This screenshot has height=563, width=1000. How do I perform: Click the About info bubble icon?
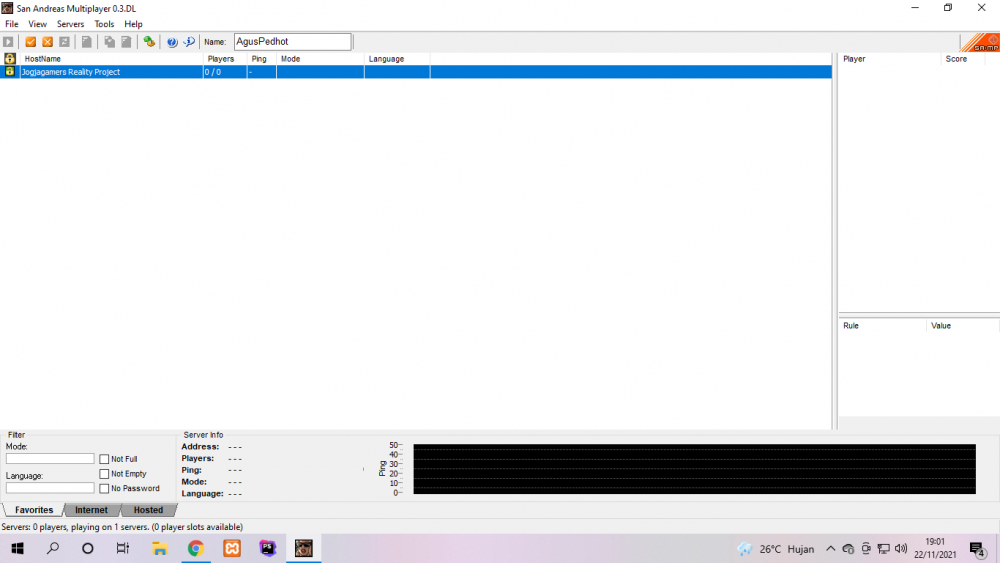[x=189, y=42]
